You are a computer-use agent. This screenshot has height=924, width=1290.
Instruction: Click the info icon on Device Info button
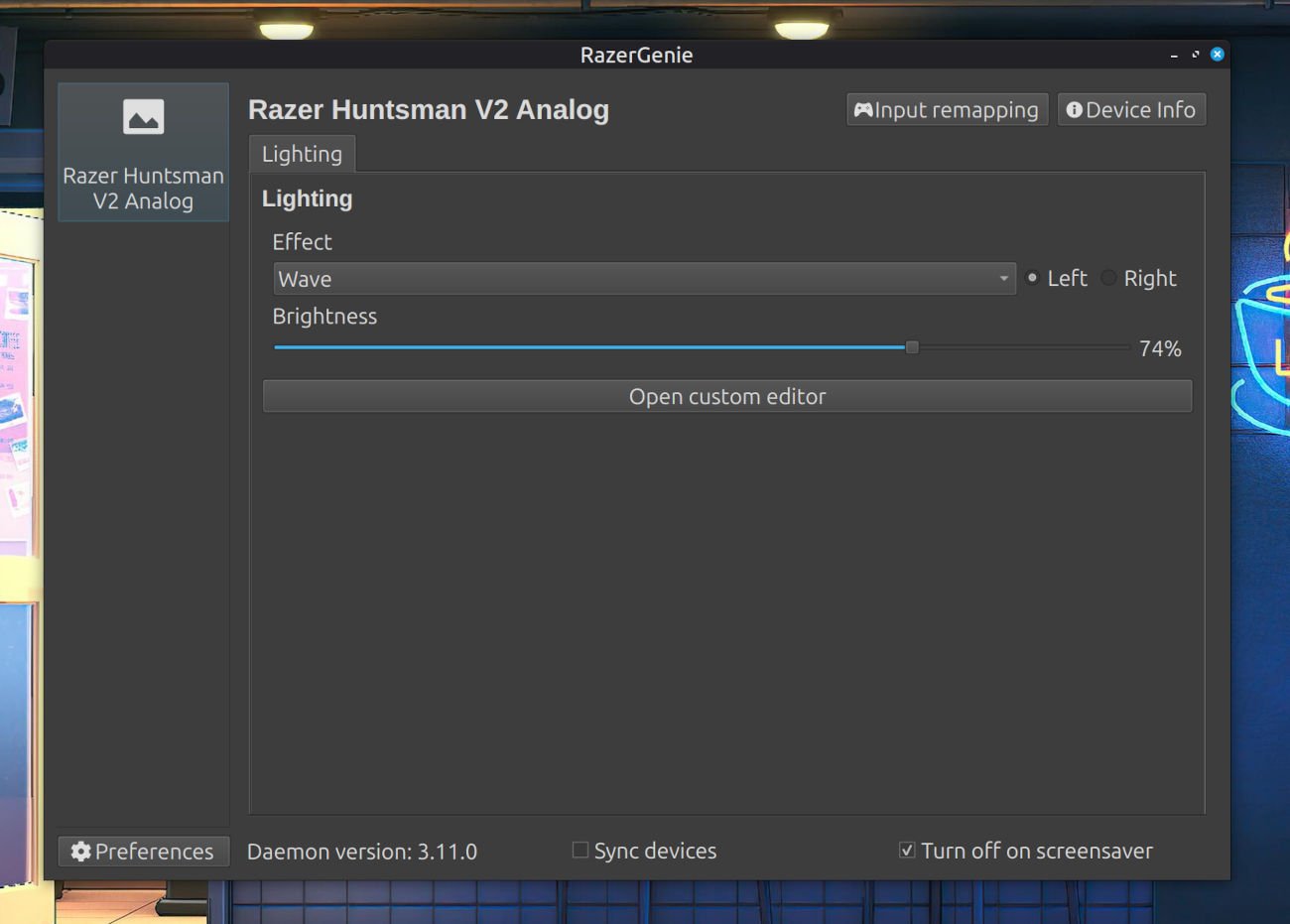(1075, 109)
